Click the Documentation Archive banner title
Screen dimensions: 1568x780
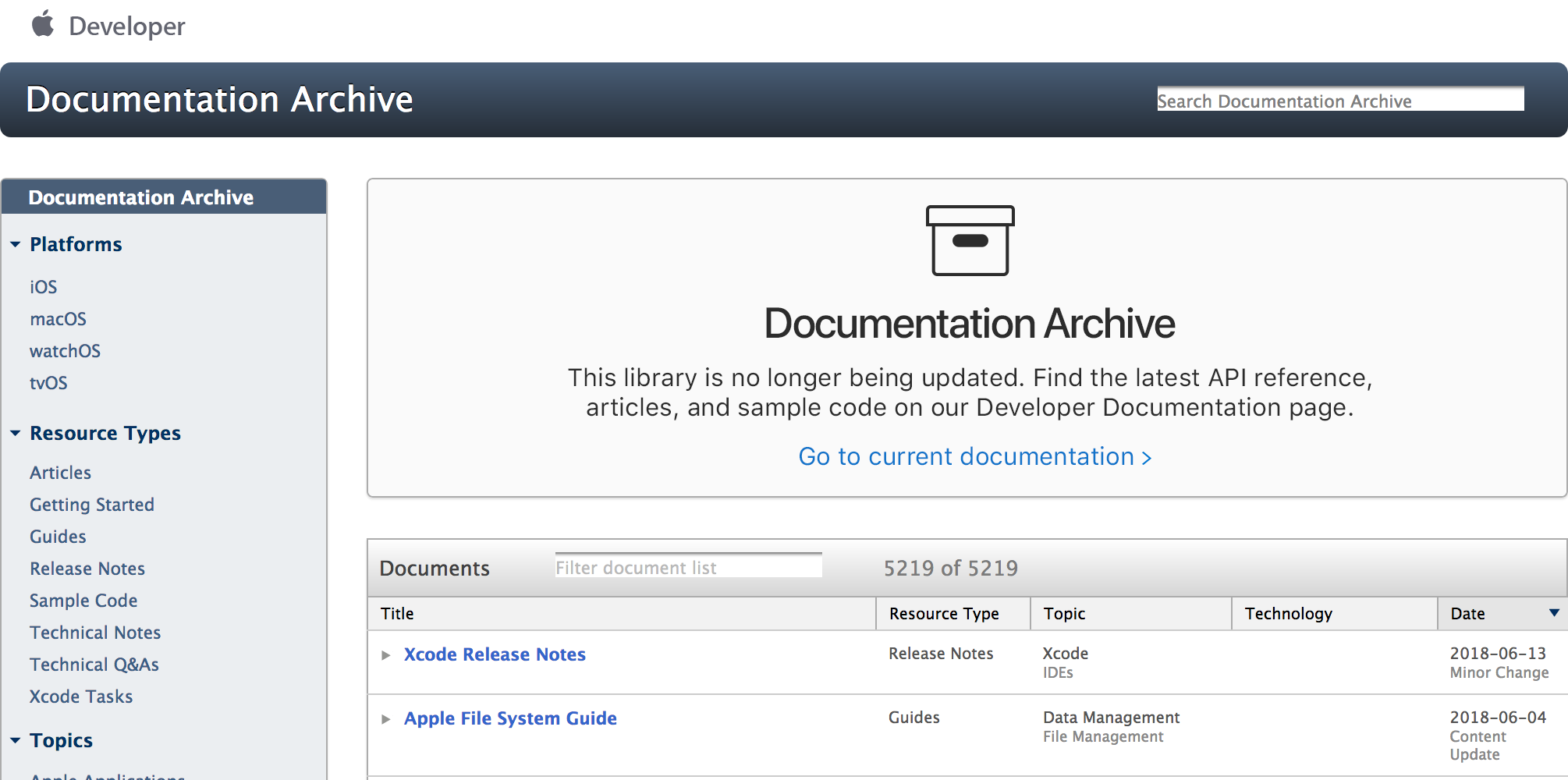coord(219,99)
